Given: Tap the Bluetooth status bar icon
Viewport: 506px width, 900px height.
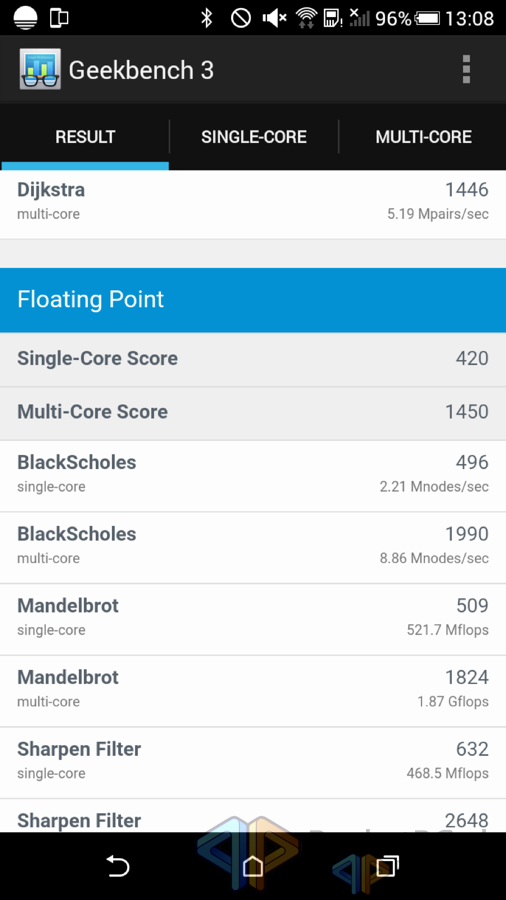Looking at the screenshot, I should [x=207, y=18].
